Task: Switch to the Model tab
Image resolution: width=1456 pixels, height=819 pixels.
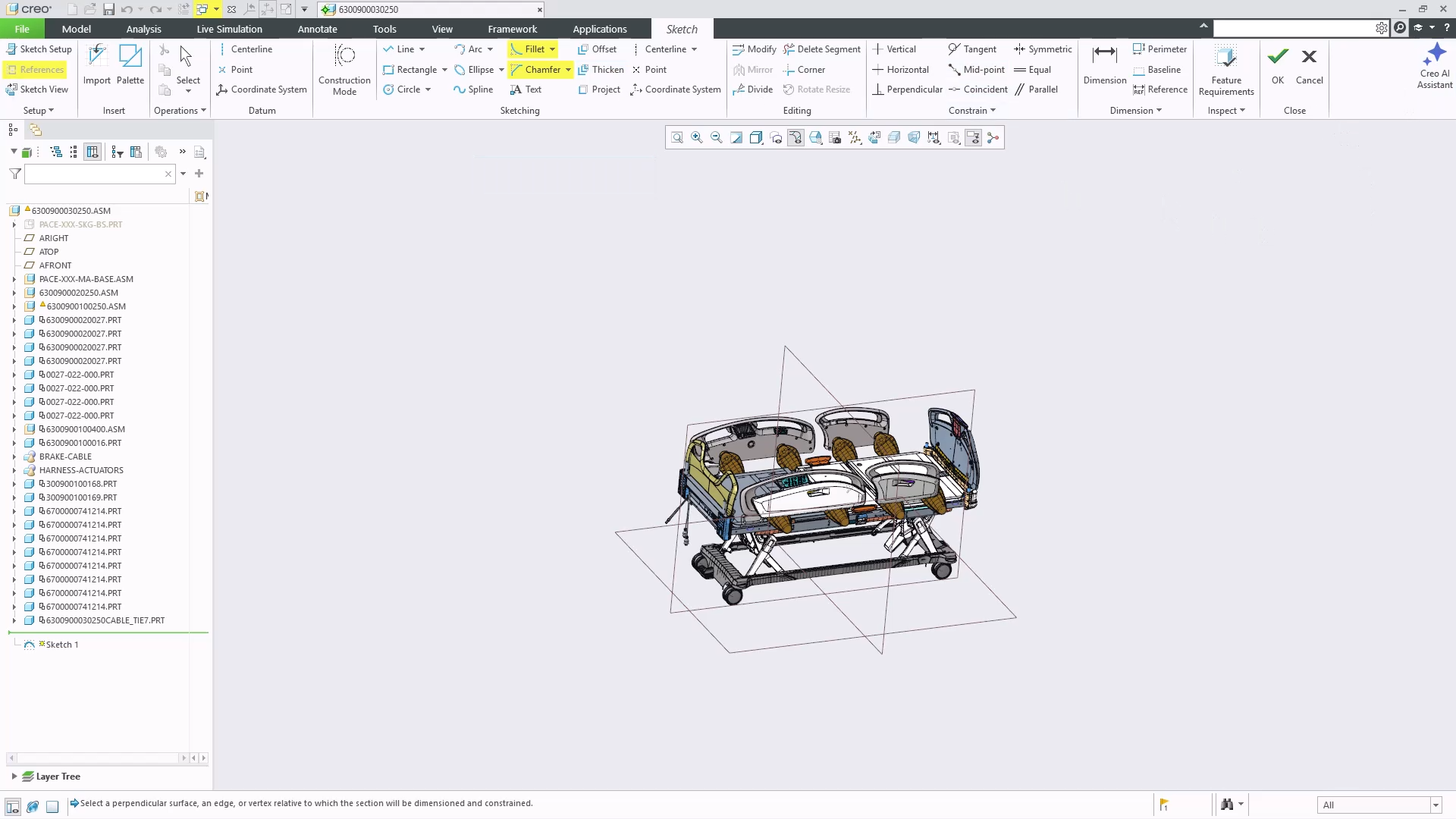Action: (77, 29)
